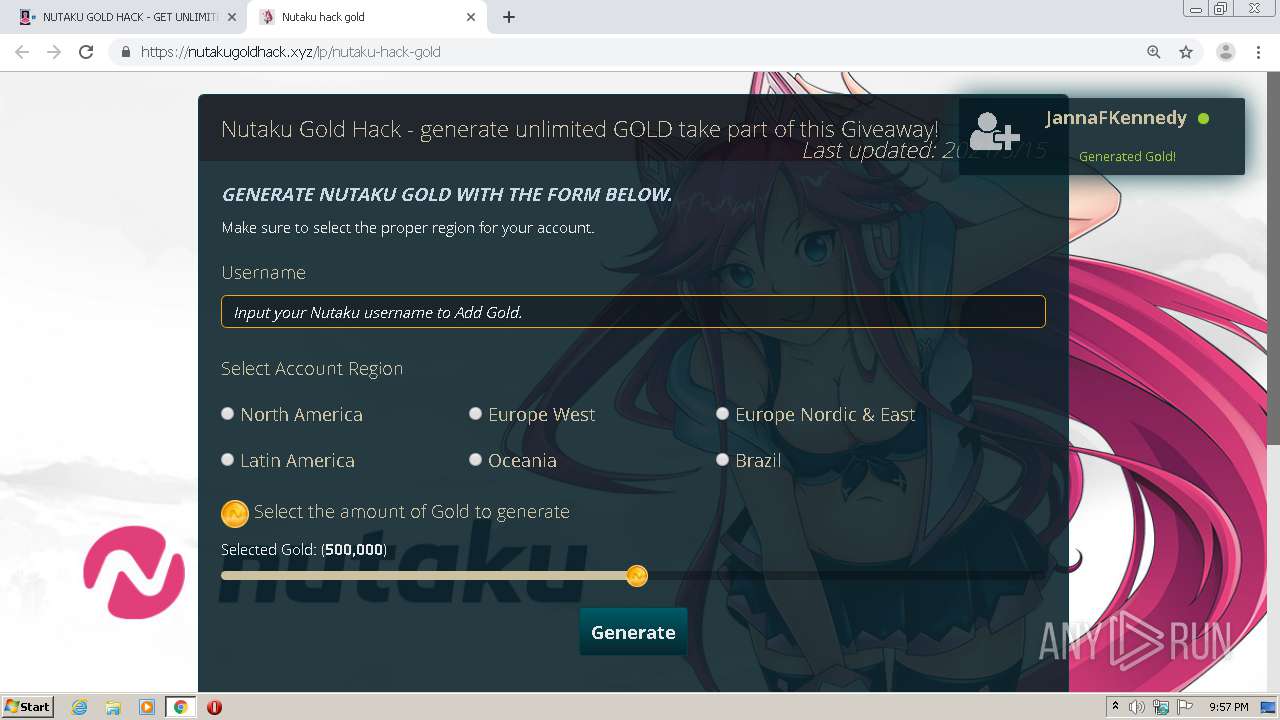Select Europe Nordic & East region
The height and width of the screenshot is (720, 1280).
723,413
